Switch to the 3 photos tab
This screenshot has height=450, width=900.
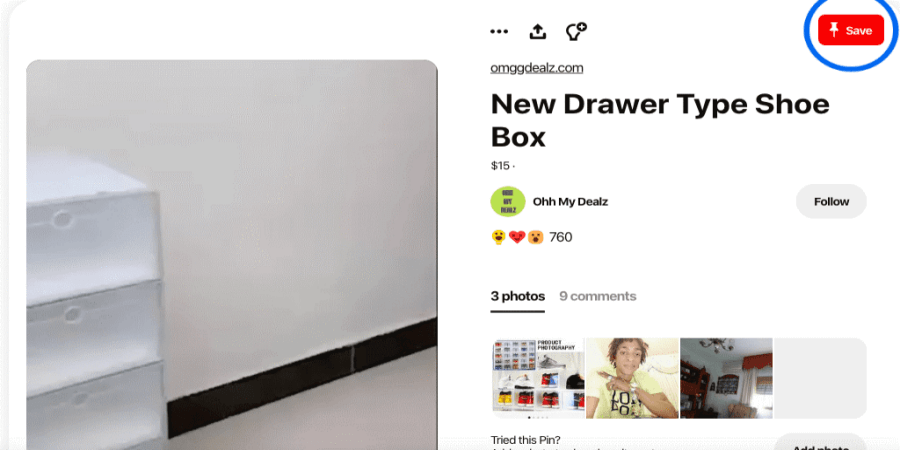(518, 296)
